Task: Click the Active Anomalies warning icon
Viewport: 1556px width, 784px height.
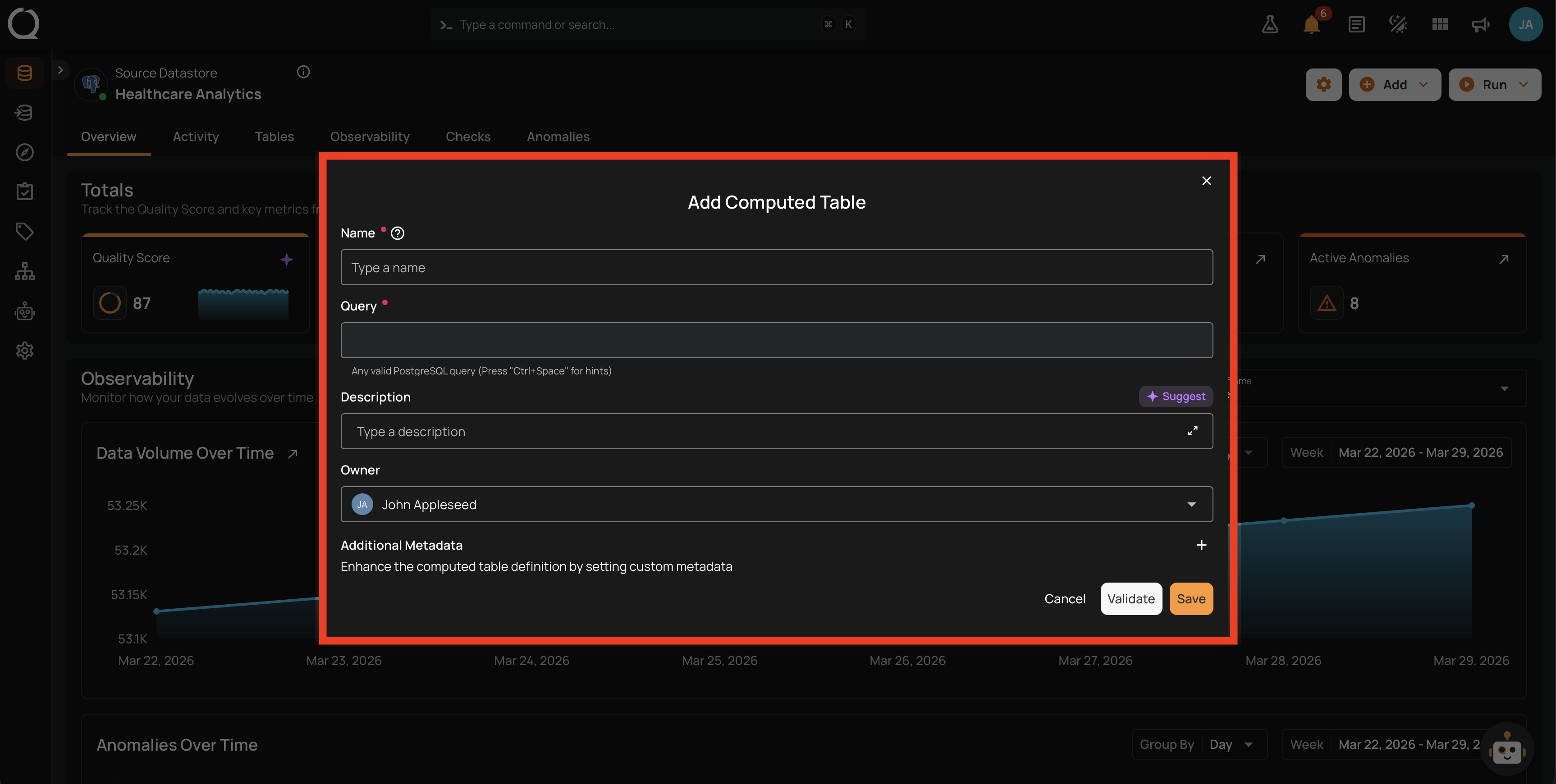Action: point(1327,303)
